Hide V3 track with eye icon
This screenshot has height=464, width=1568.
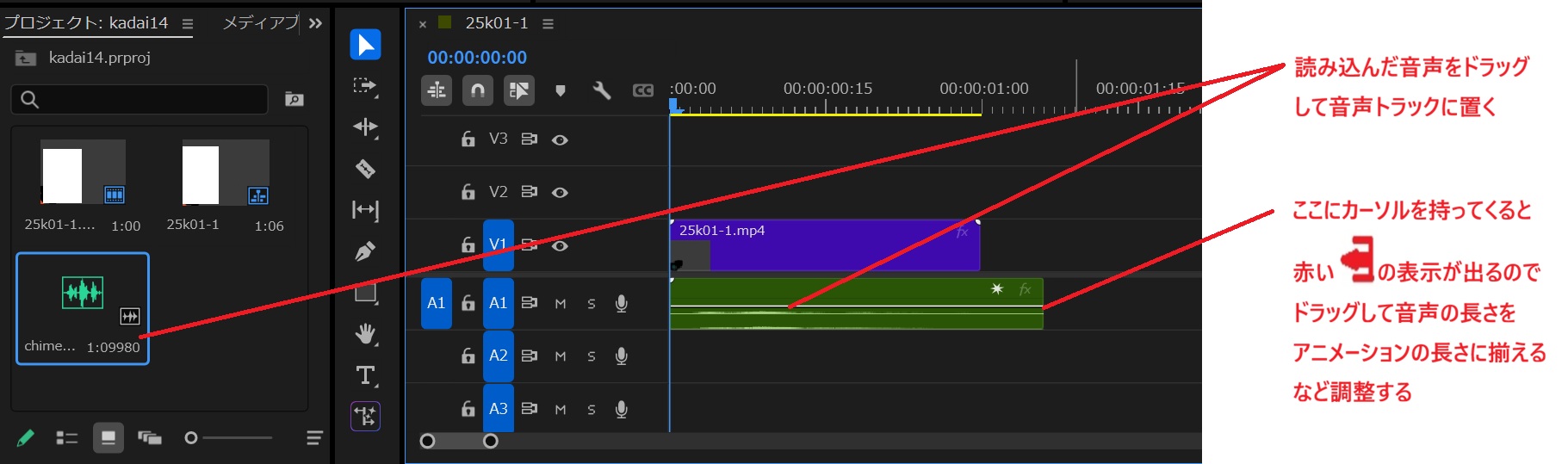(x=560, y=139)
